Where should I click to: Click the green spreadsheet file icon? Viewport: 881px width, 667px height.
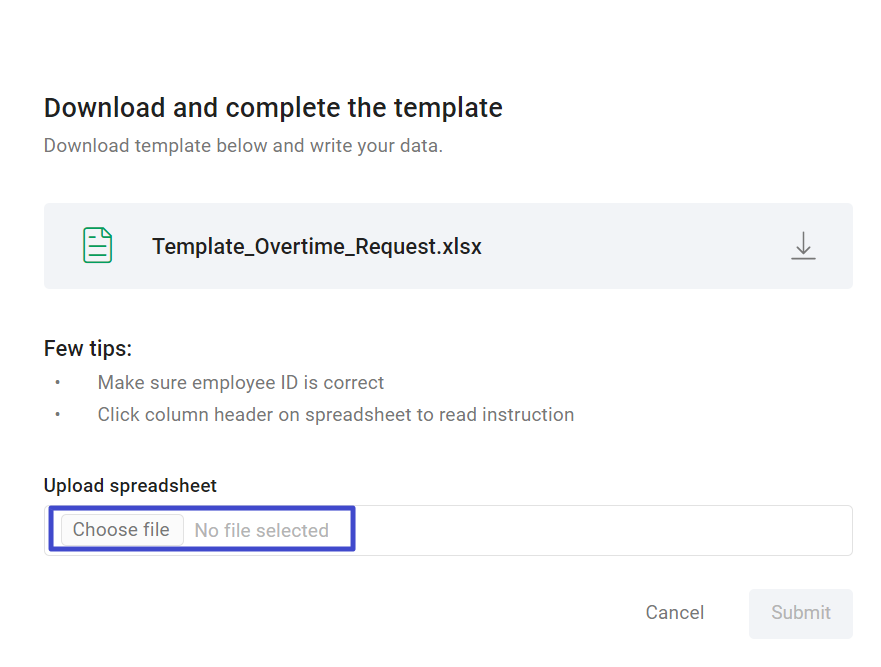click(98, 246)
